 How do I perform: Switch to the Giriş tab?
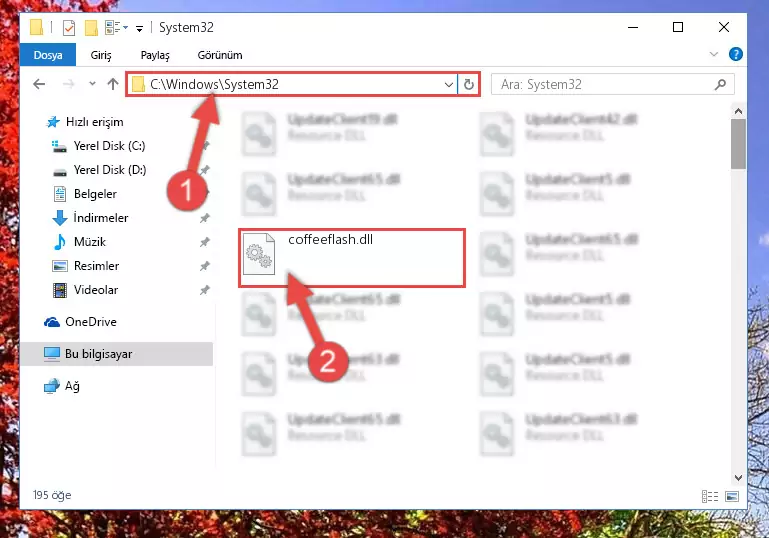[101, 55]
